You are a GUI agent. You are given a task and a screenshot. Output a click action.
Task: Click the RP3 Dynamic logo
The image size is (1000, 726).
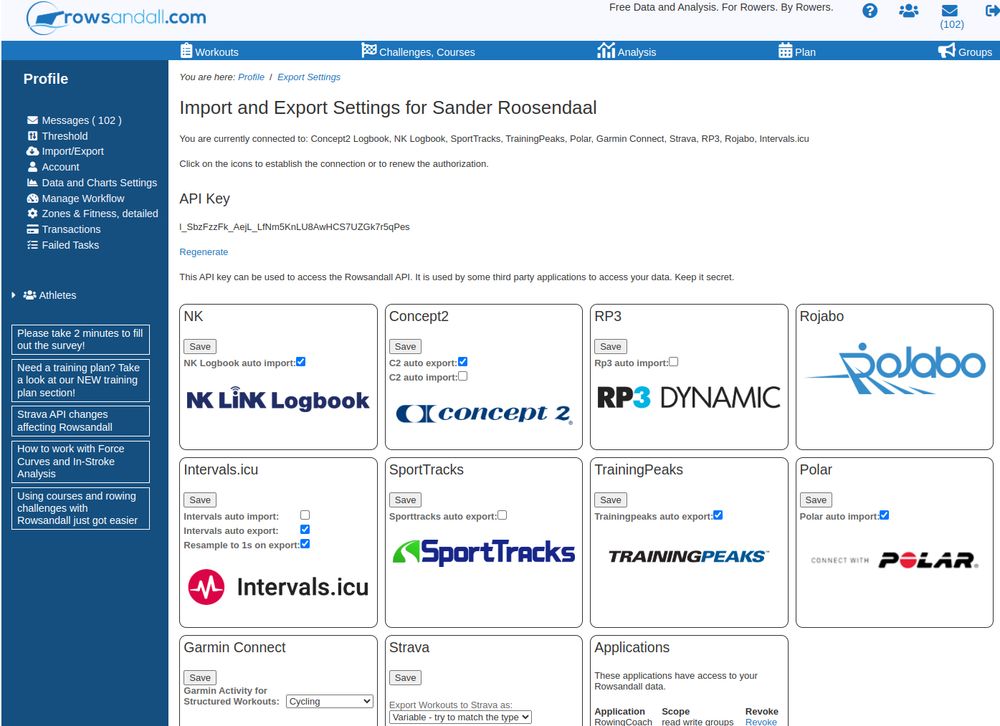[688, 397]
